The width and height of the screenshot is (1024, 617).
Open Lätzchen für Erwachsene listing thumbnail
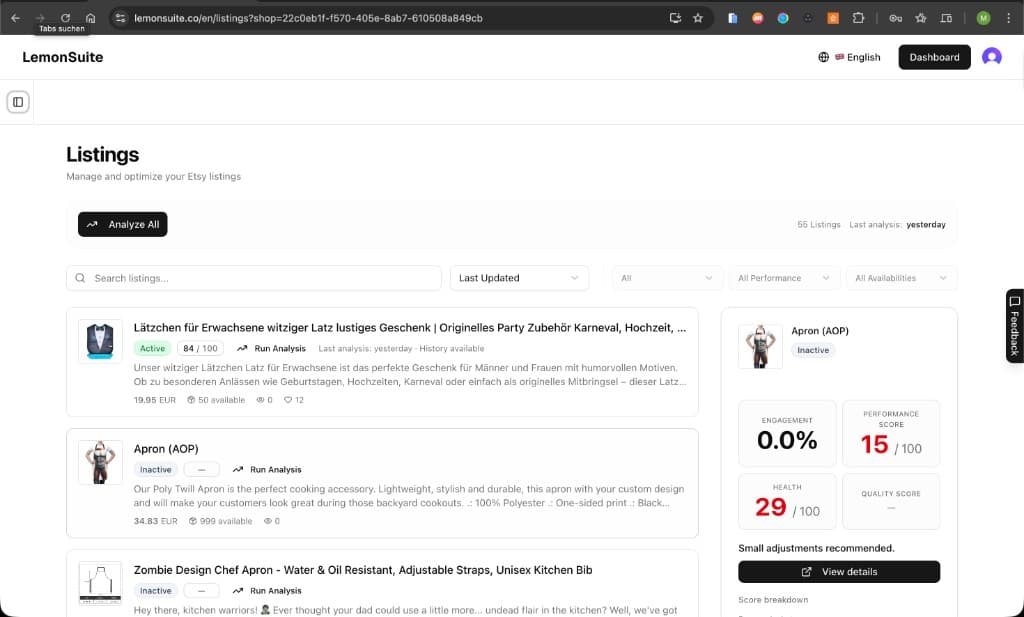point(100,341)
